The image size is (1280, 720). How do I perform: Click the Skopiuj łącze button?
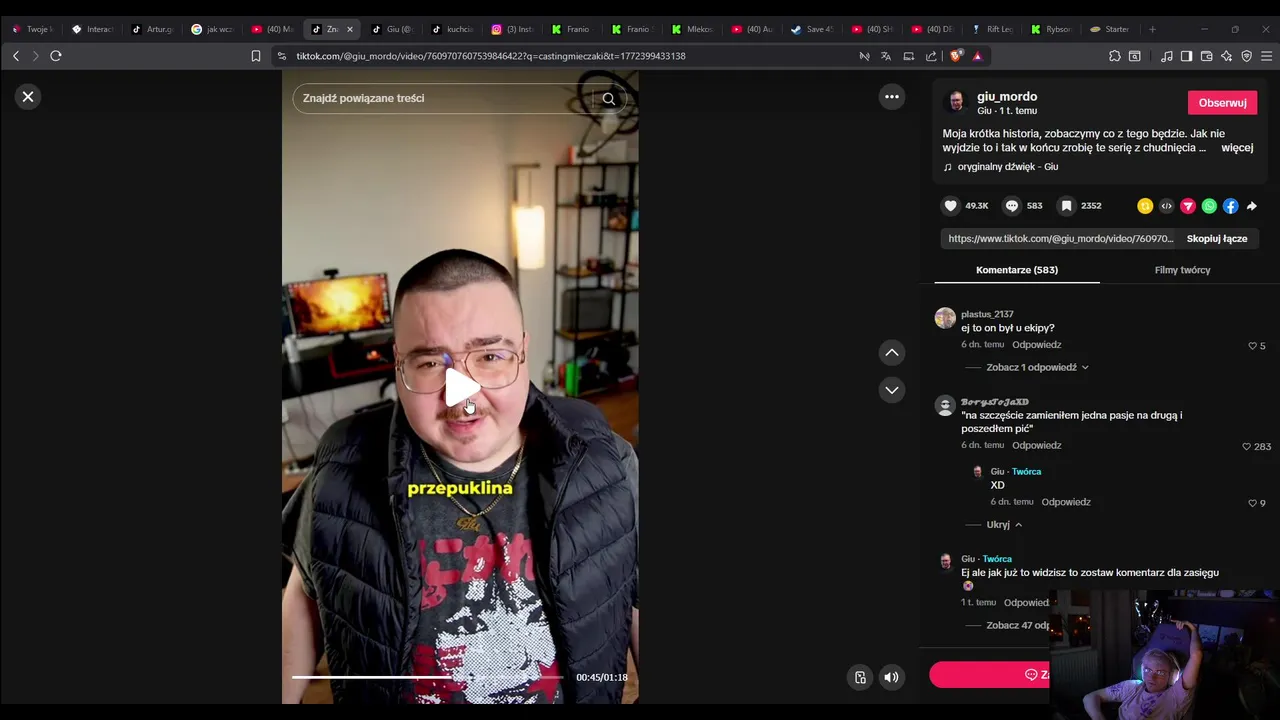(x=1217, y=239)
